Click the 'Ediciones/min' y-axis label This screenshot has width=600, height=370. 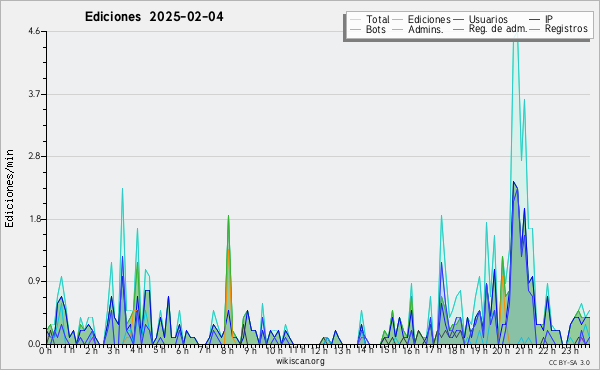9,188
